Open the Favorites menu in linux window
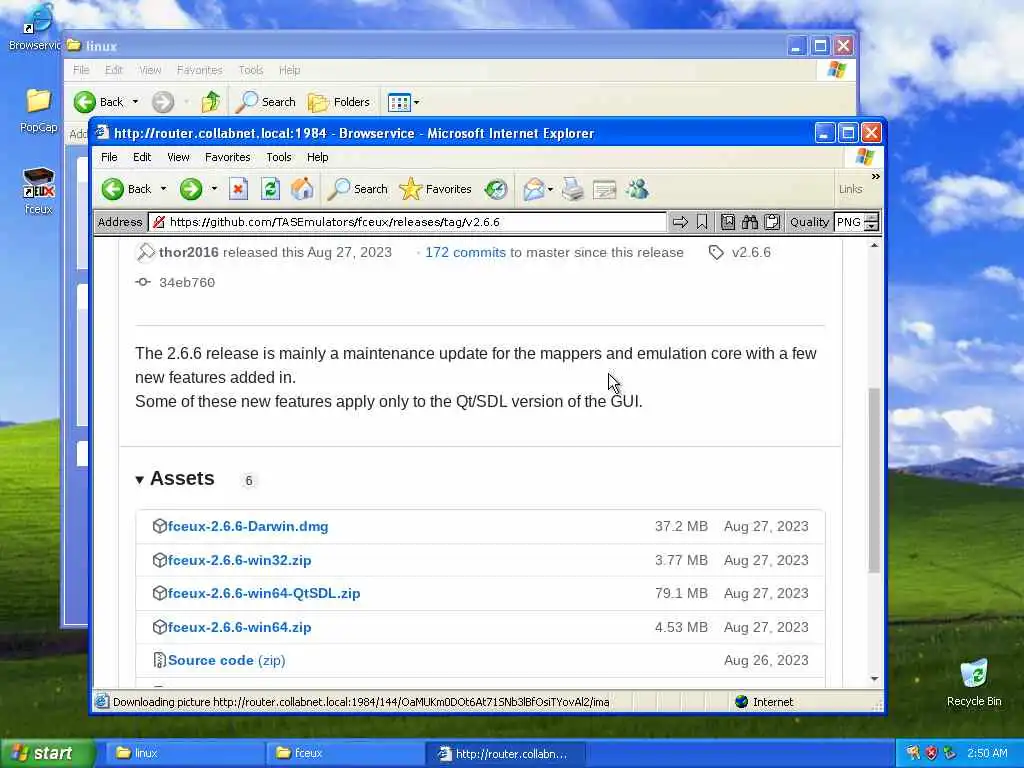 pos(199,70)
